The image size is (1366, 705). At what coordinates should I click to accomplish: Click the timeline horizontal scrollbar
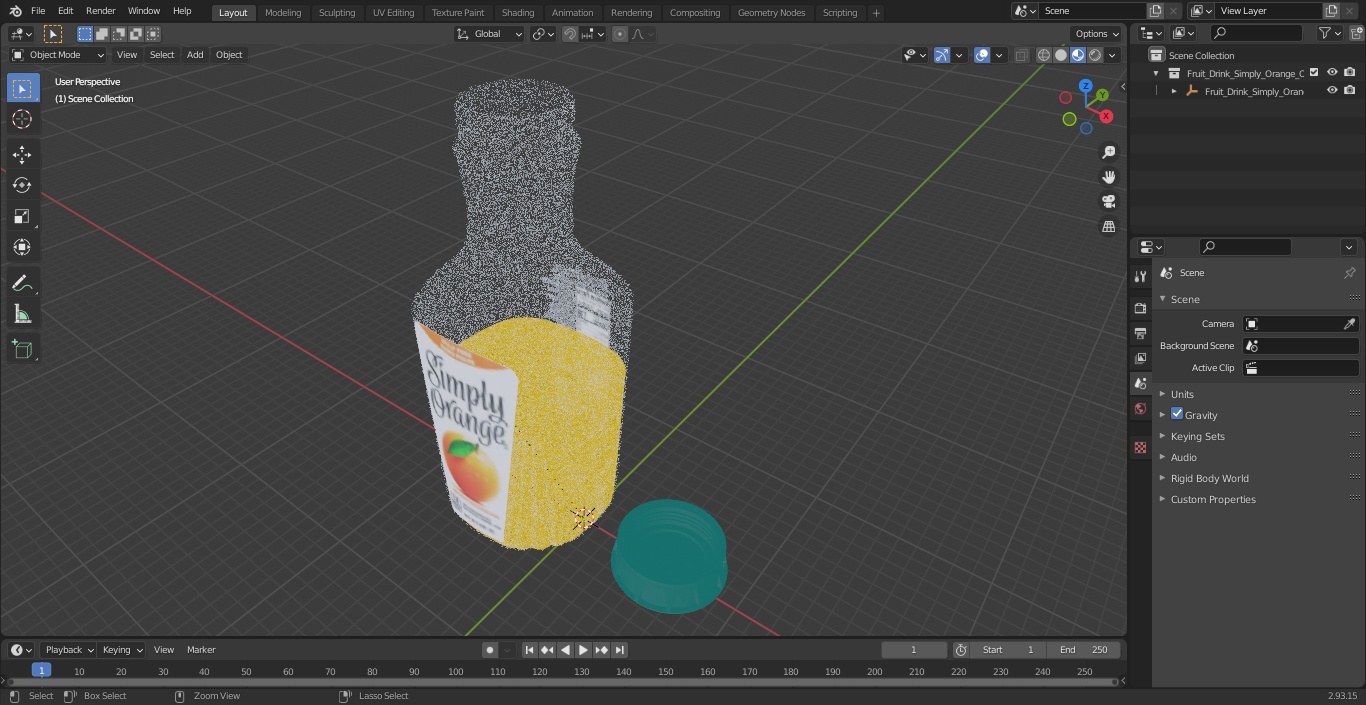(563, 682)
